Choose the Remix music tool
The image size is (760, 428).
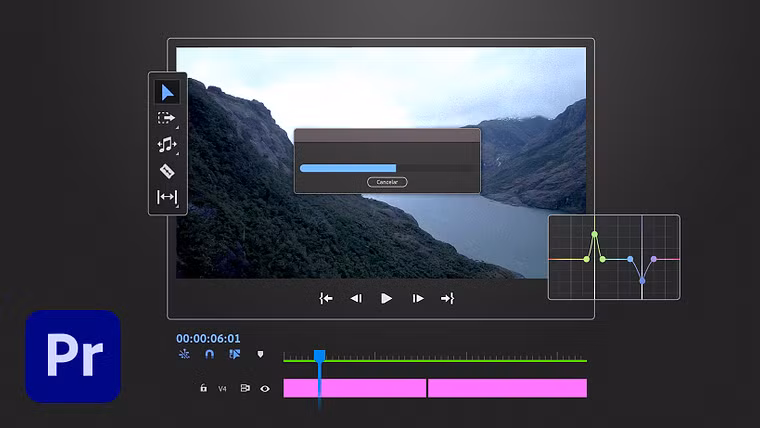click(x=166, y=144)
